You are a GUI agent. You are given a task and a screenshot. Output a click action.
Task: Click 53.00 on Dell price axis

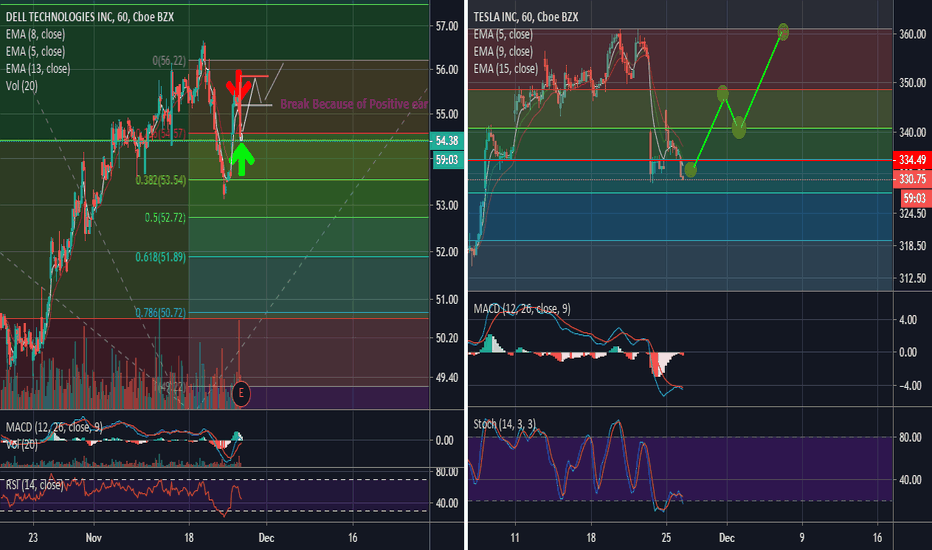tap(447, 206)
